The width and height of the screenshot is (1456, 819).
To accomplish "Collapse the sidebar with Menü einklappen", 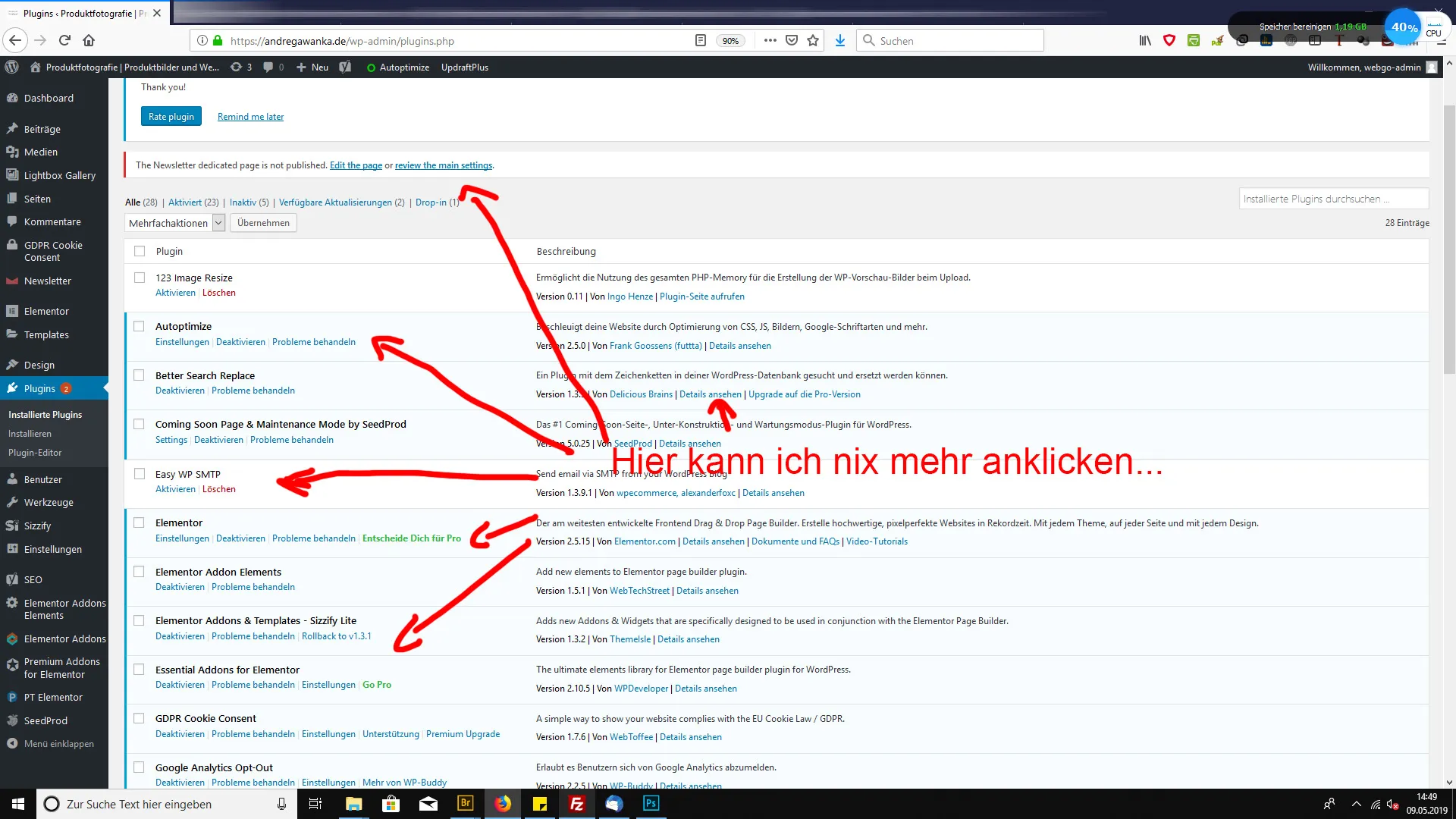I will click(x=54, y=744).
